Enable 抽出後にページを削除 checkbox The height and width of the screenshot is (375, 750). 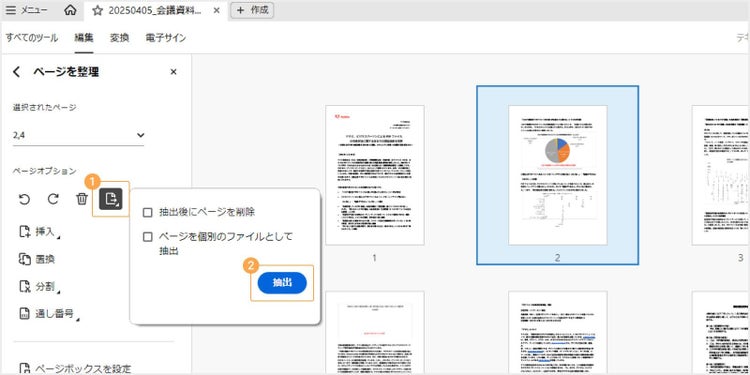click(148, 212)
